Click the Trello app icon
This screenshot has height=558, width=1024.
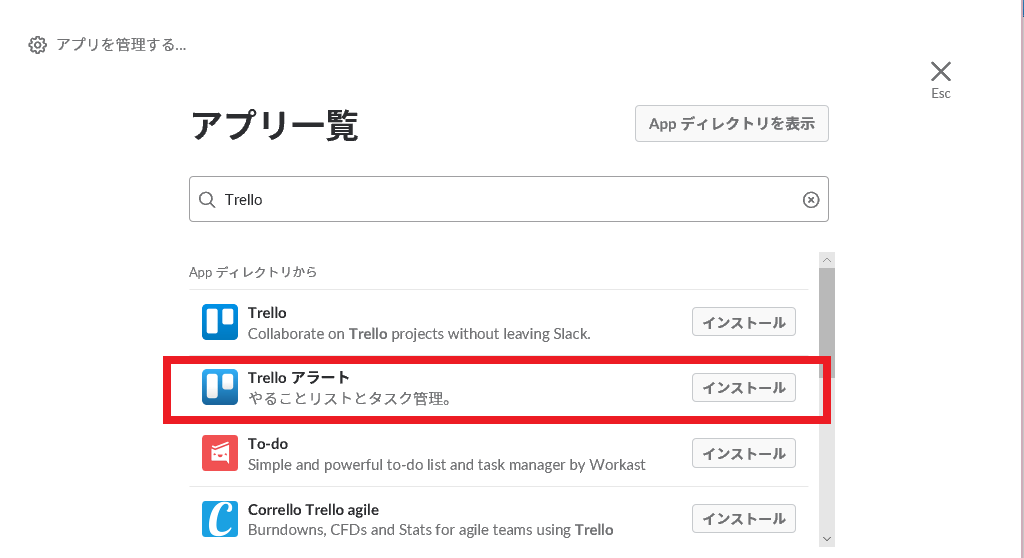(x=220, y=322)
